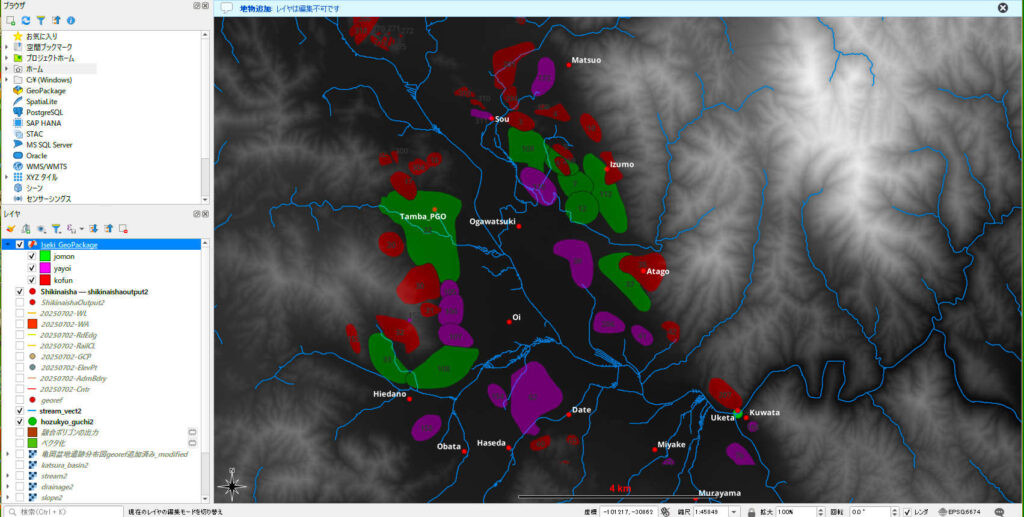This screenshot has height=517, width=1024.
Task: Click the Filter Legend icon in Layers panel
Action: point(56,229)
